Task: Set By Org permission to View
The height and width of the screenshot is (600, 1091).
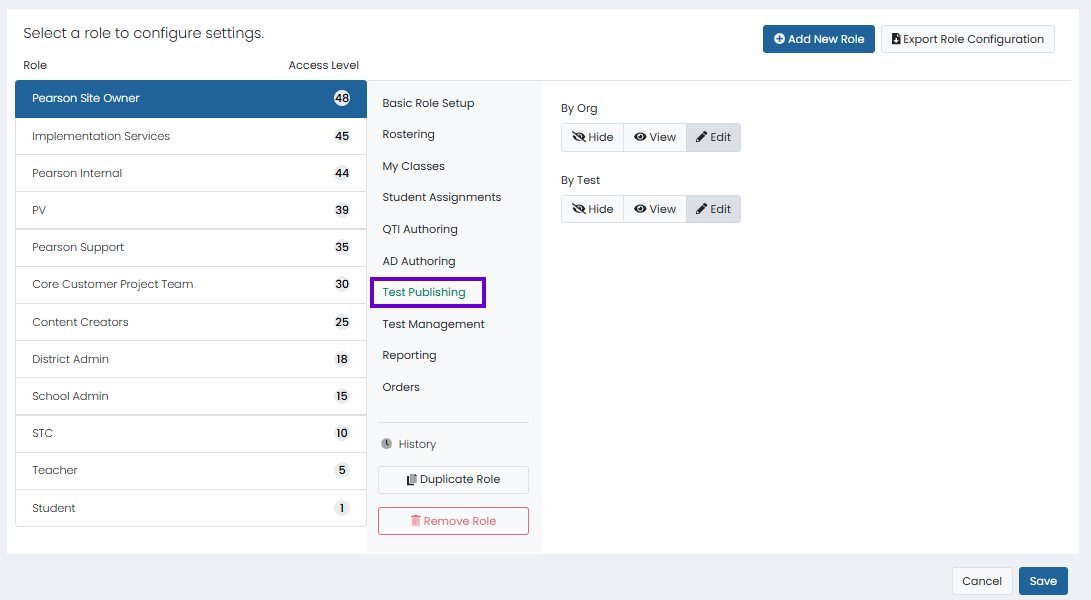Action: (x=655, y=137)
